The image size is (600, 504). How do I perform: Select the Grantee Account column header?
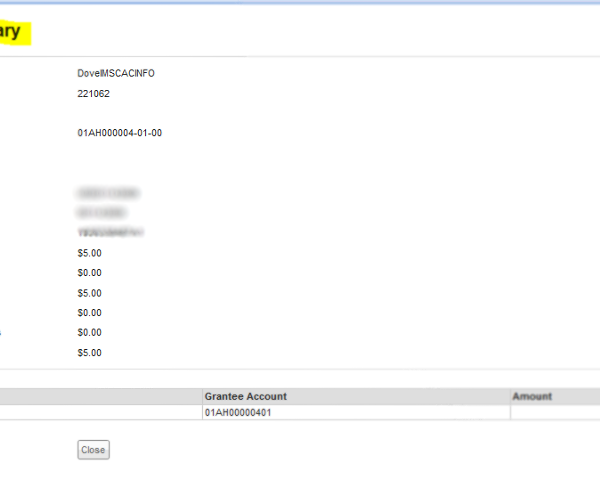245,397
